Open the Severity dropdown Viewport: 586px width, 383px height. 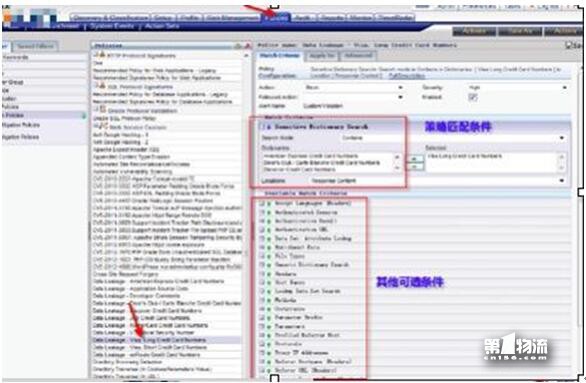[x=518, y=87]
